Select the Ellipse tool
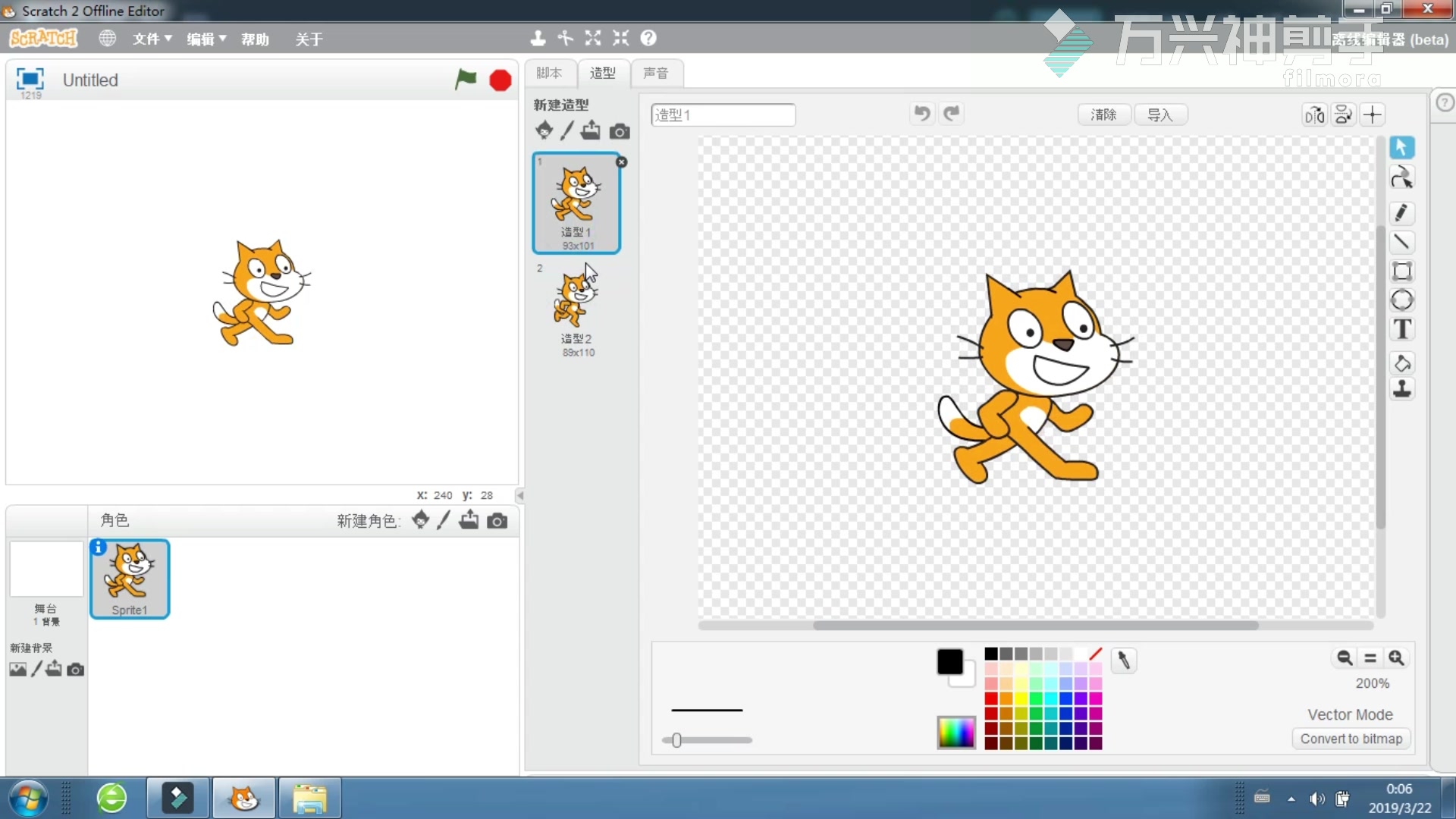This screenshot has height=819, width=1456. tap(1401, 300)
